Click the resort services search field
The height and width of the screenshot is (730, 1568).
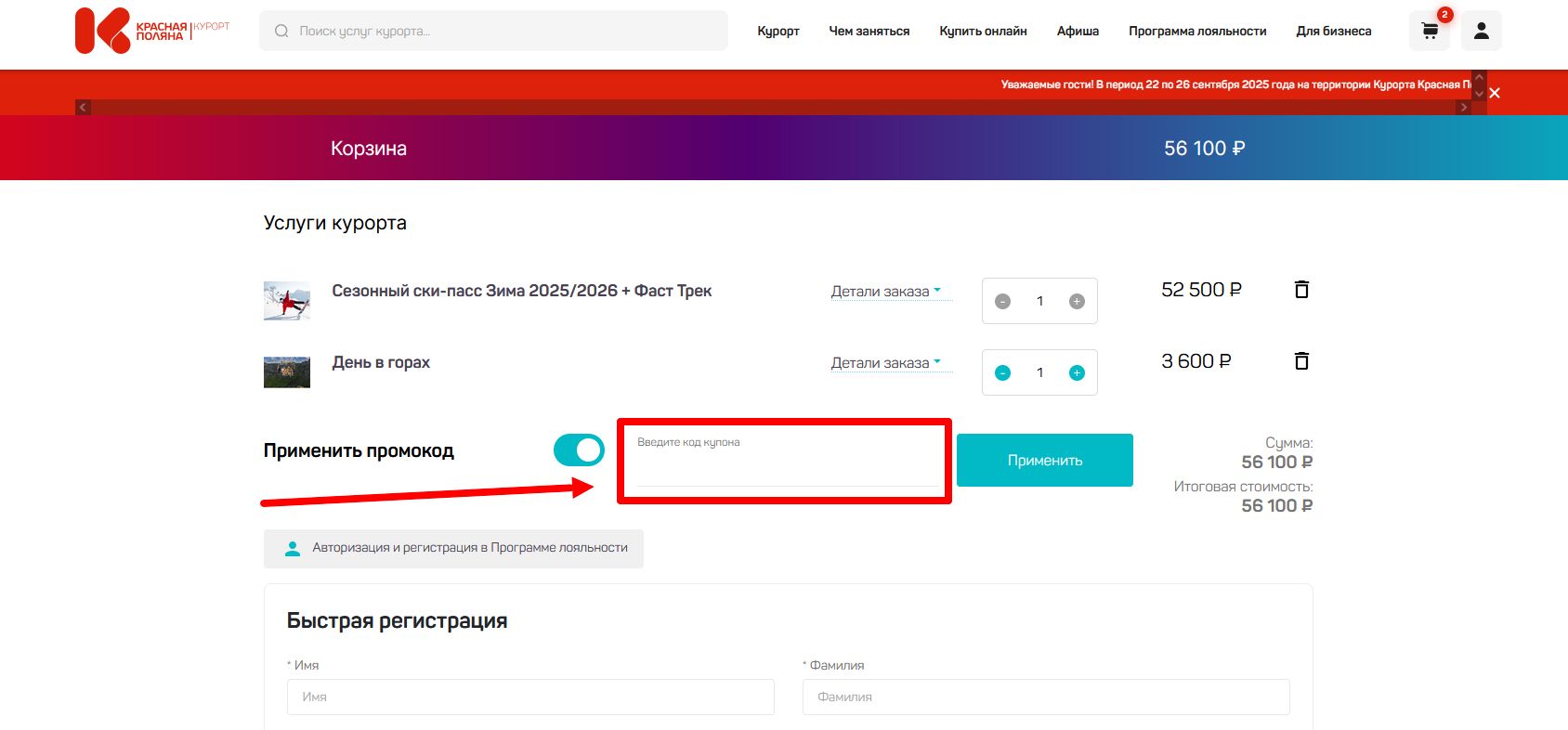coord(502,31)
